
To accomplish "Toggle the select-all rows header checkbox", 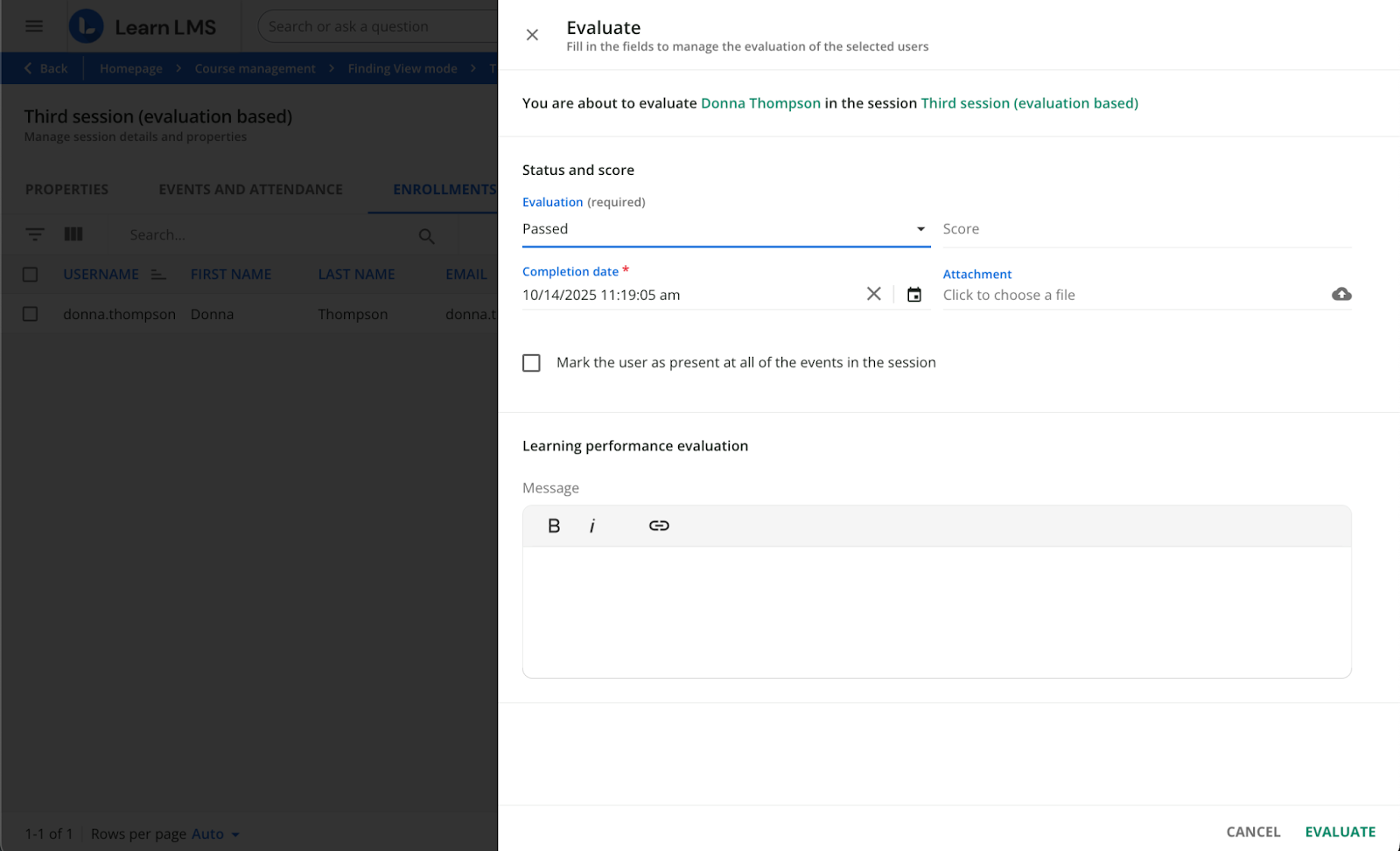I will [31, 275].
